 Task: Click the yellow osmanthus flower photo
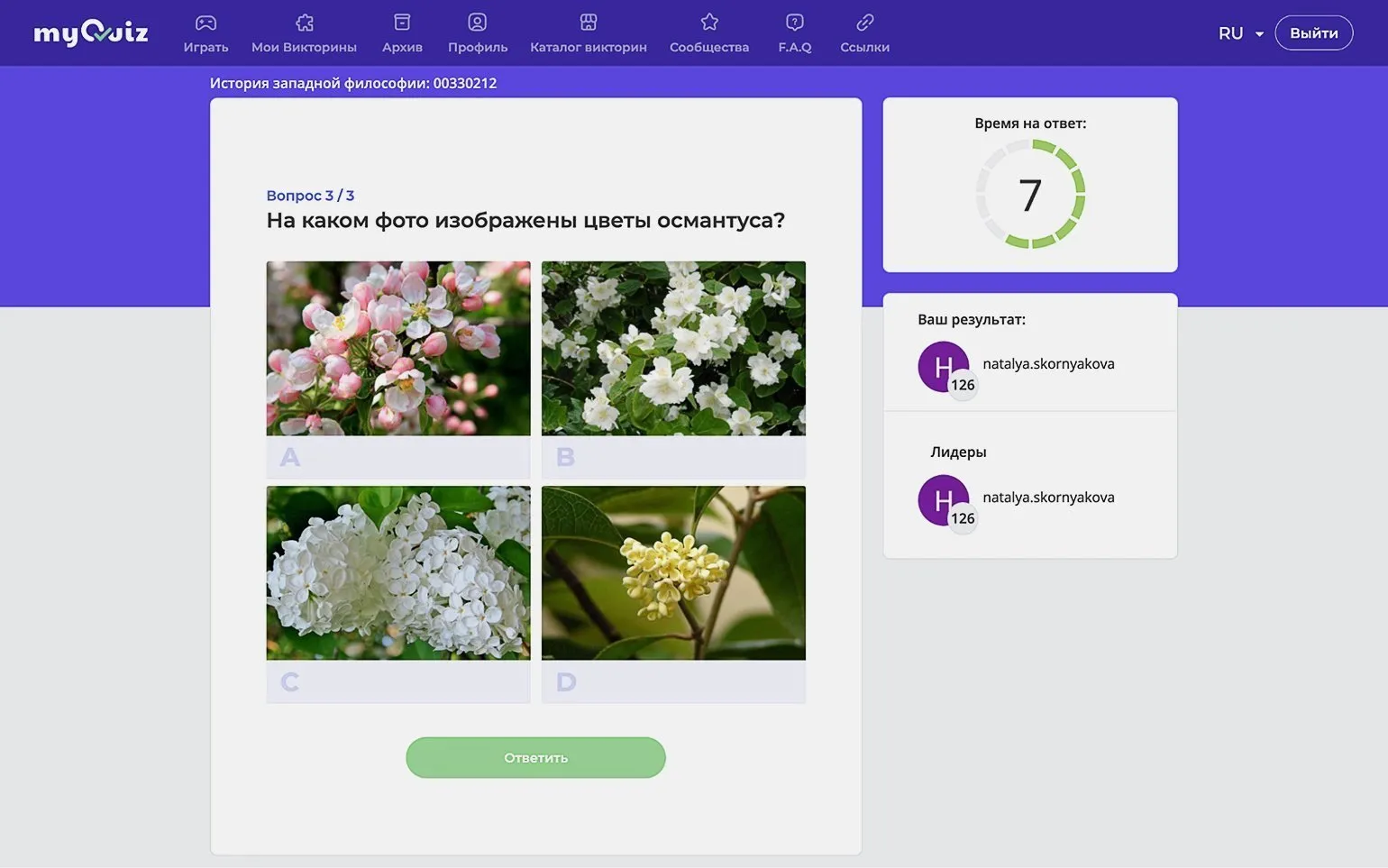[673, 572]
